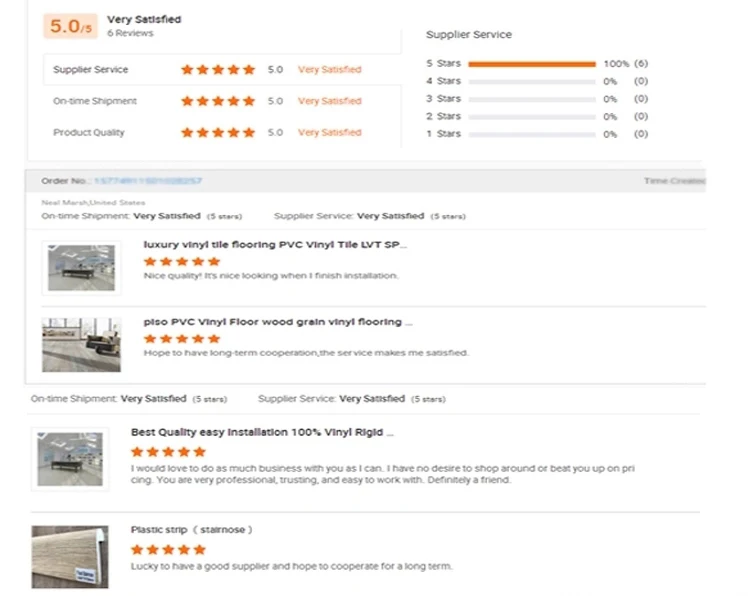Screen dimensions: 750x596
Task: Select the On-time Shipment rating row
Action: [x=222, y=101]
